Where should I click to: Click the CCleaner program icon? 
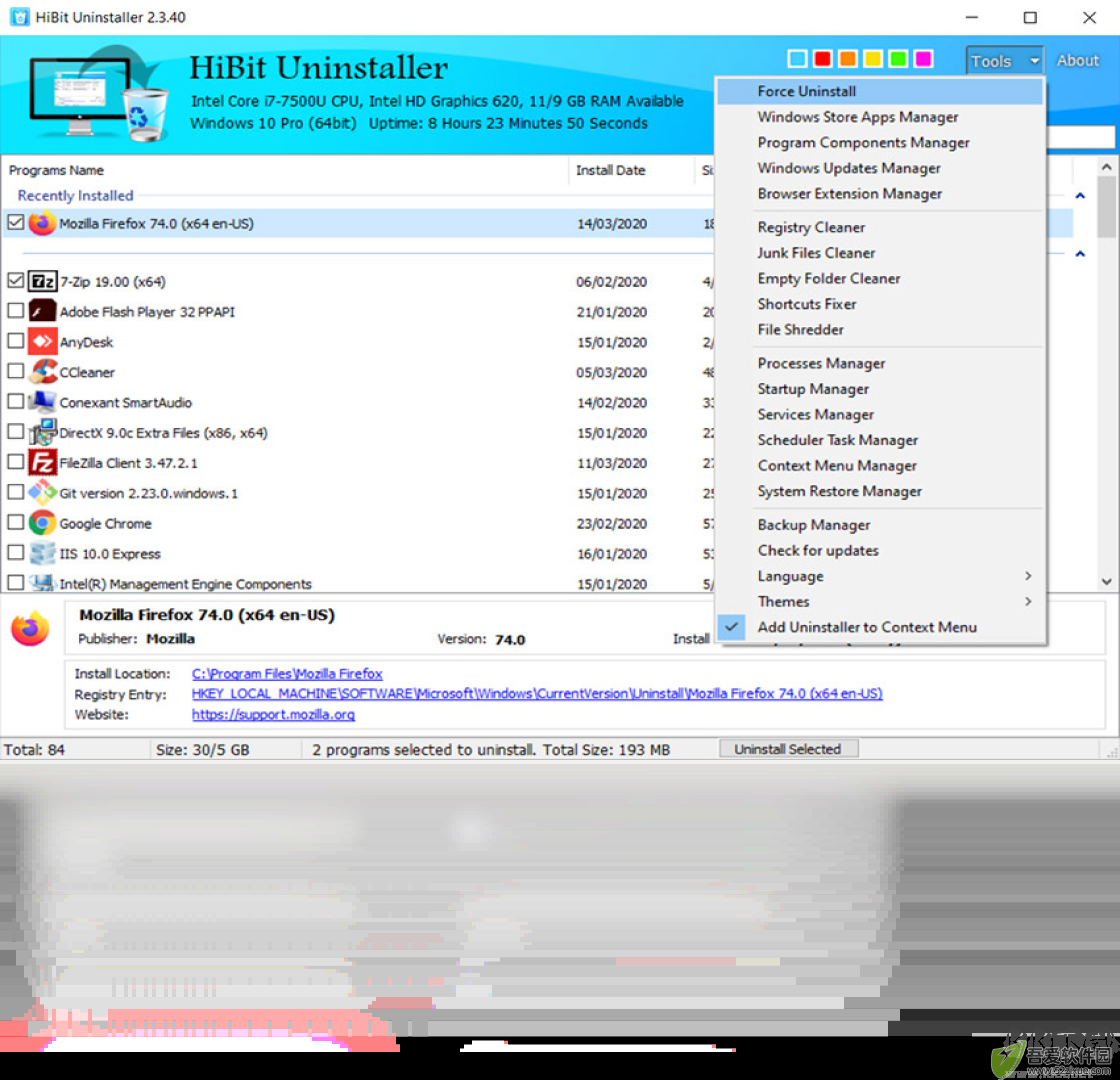point(43,371)
